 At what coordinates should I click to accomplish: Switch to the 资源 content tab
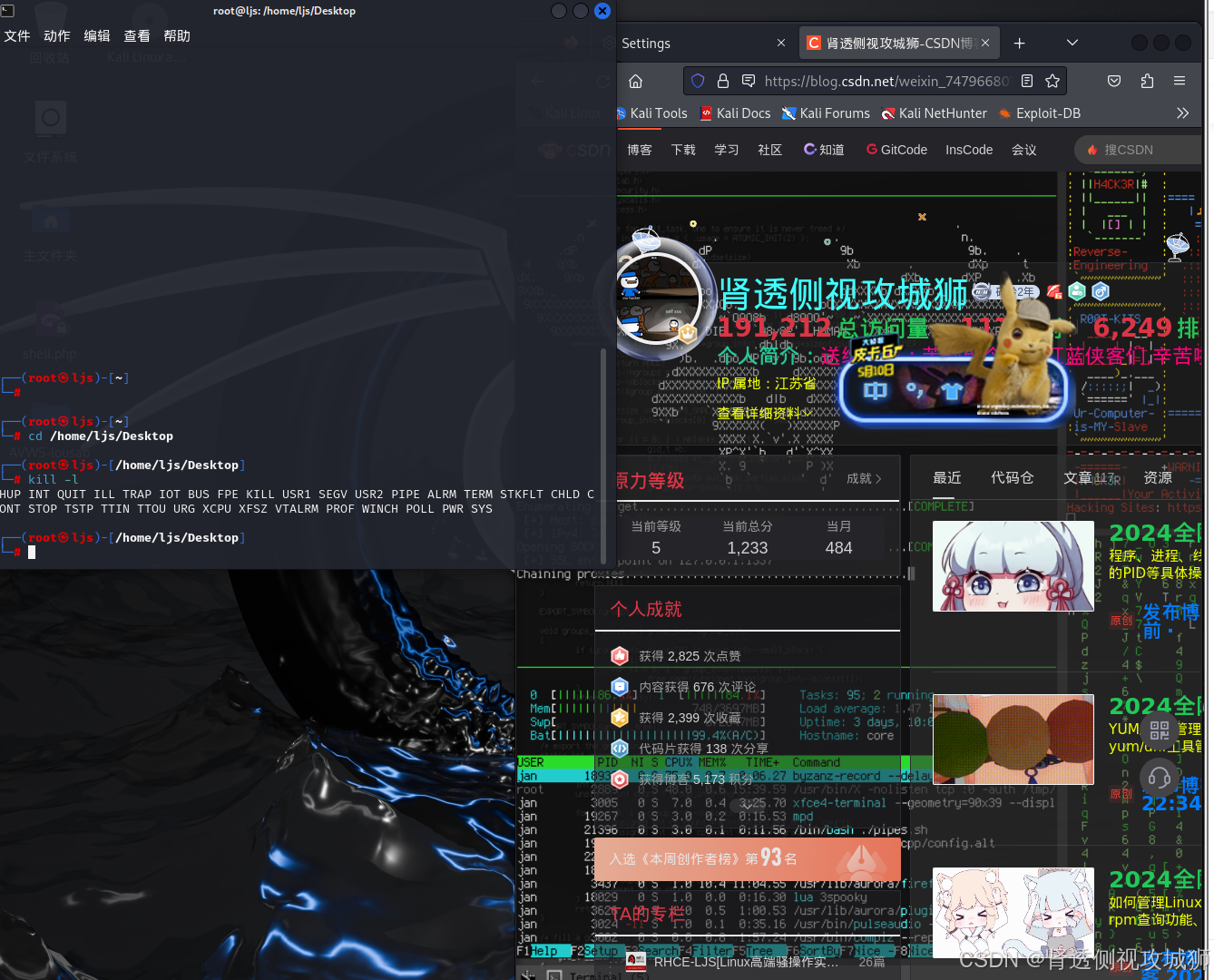click(1158, 477)
